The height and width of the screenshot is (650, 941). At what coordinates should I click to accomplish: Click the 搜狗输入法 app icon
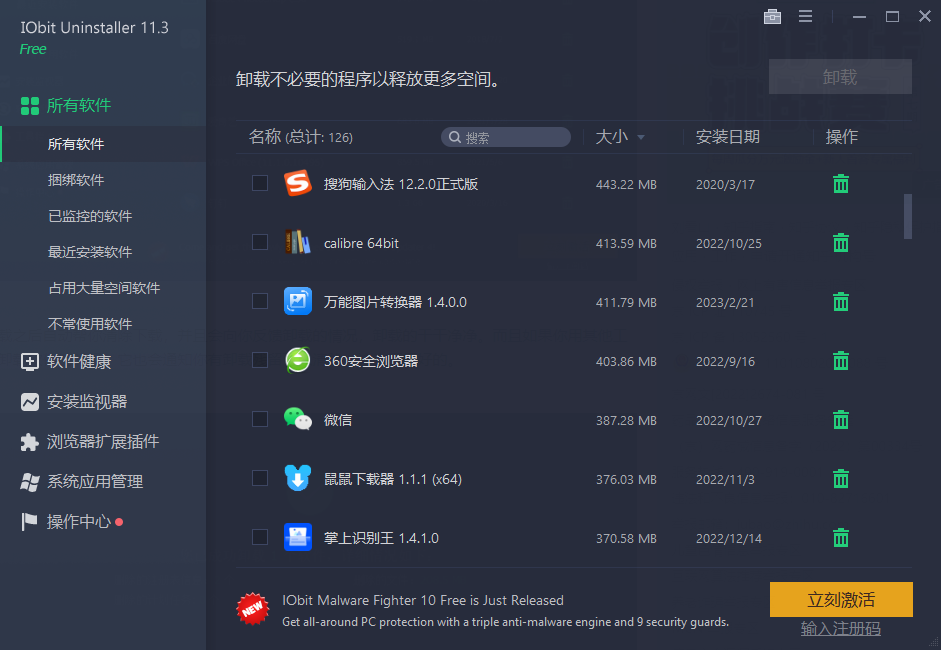pyautogui.click(x=298, y=183)
